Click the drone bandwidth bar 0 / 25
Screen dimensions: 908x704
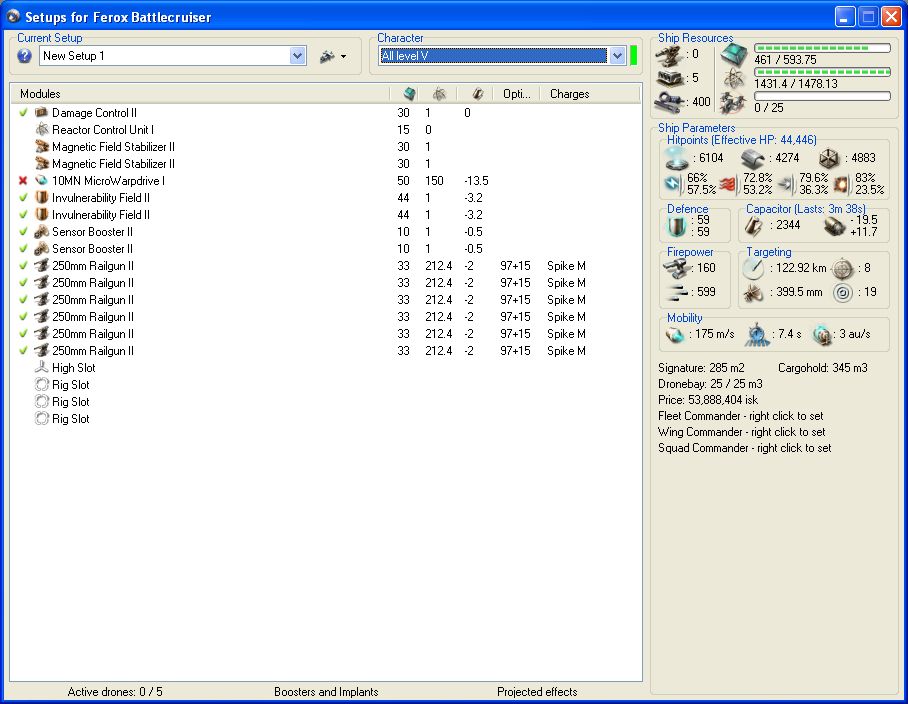point(822,96)
